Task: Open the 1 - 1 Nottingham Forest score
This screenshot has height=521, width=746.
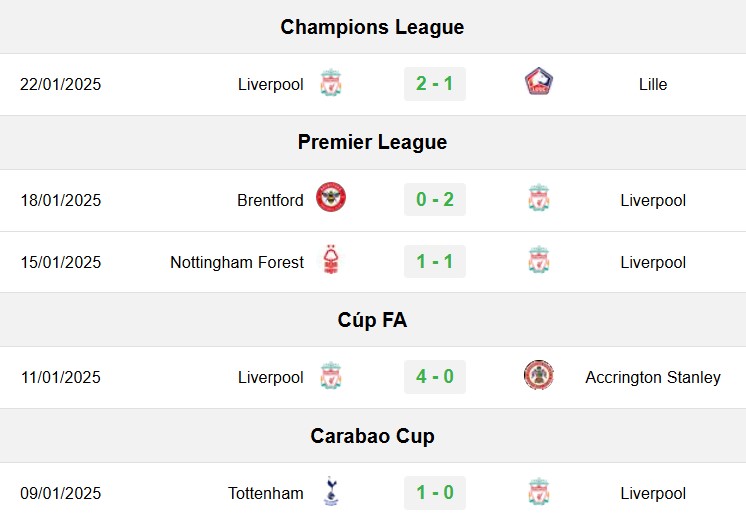Action: 435,261
